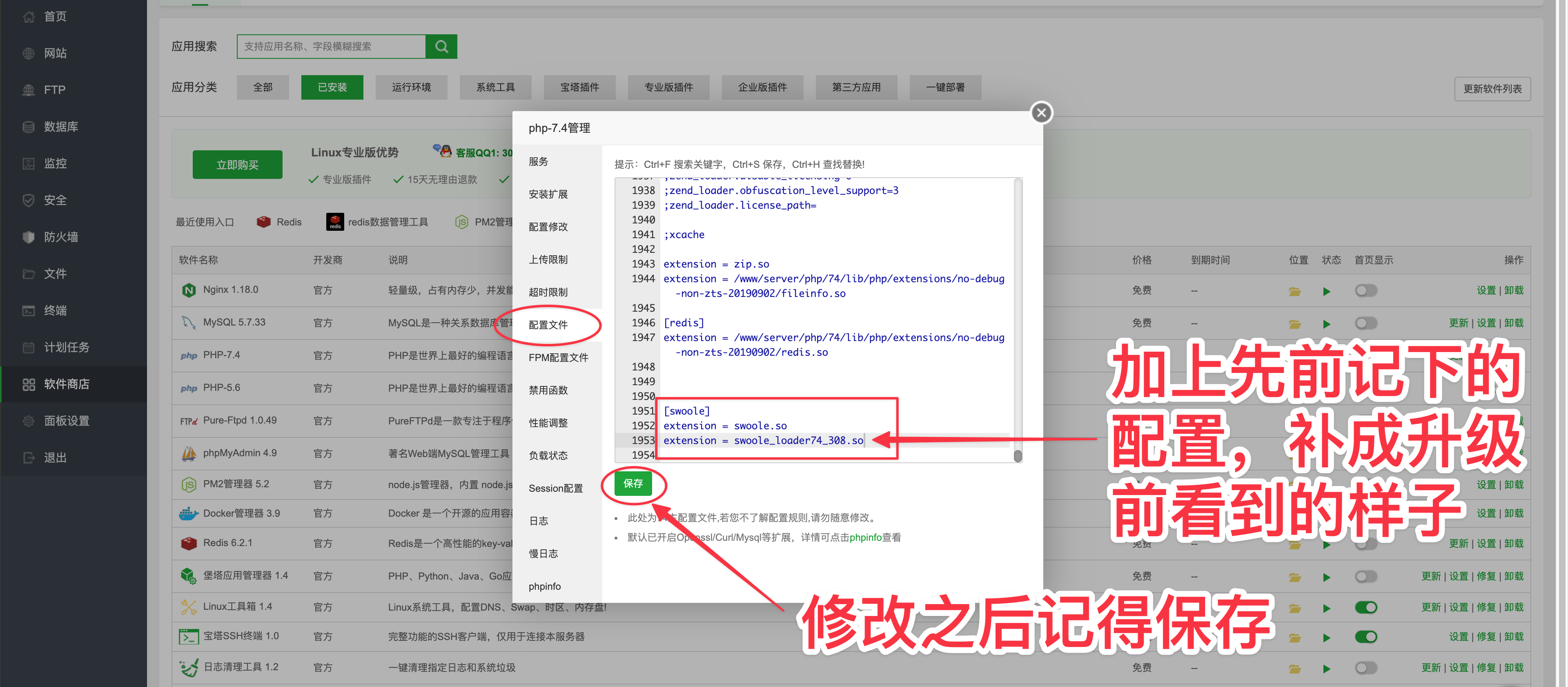Open 禁用函数 section in php dialog
Screen dimensions: 1568x687
[557, 390]
